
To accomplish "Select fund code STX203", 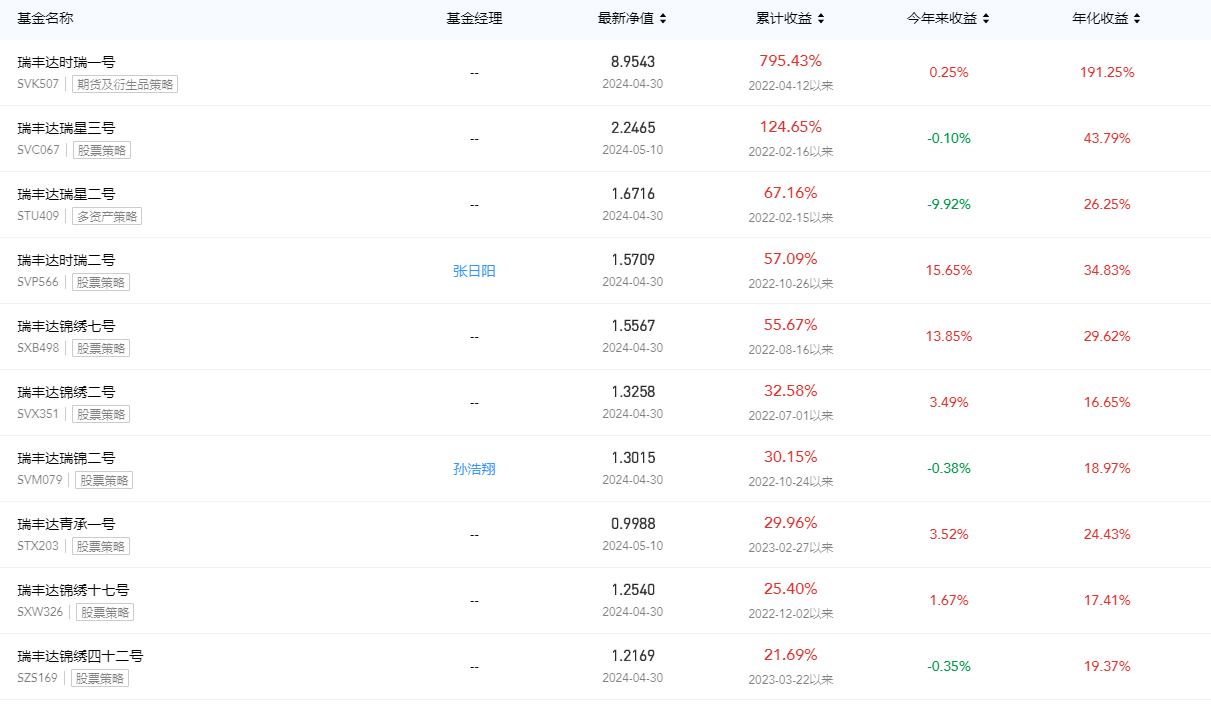I will tap(38, 546).
